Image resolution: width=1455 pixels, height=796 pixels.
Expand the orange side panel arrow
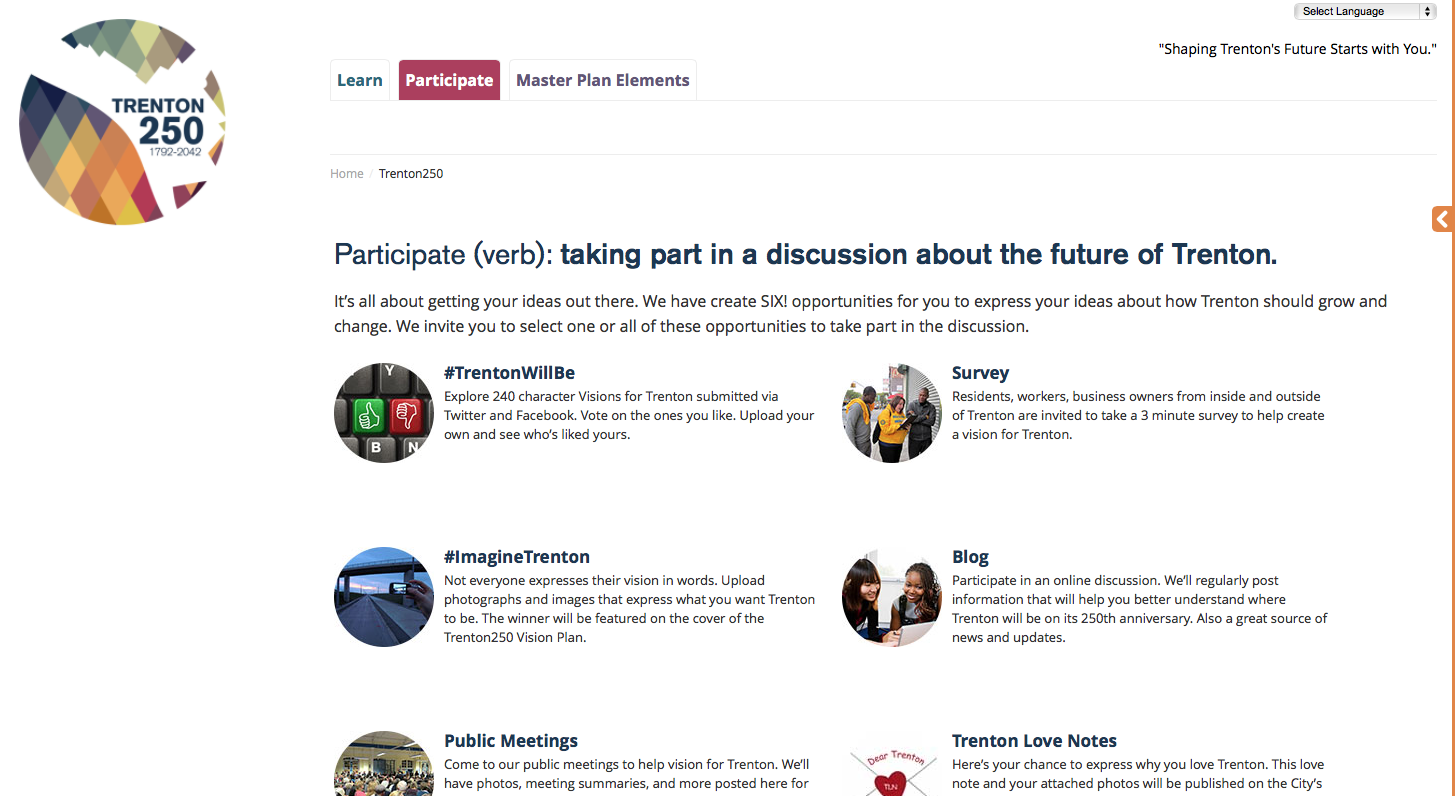point(1442,219)
